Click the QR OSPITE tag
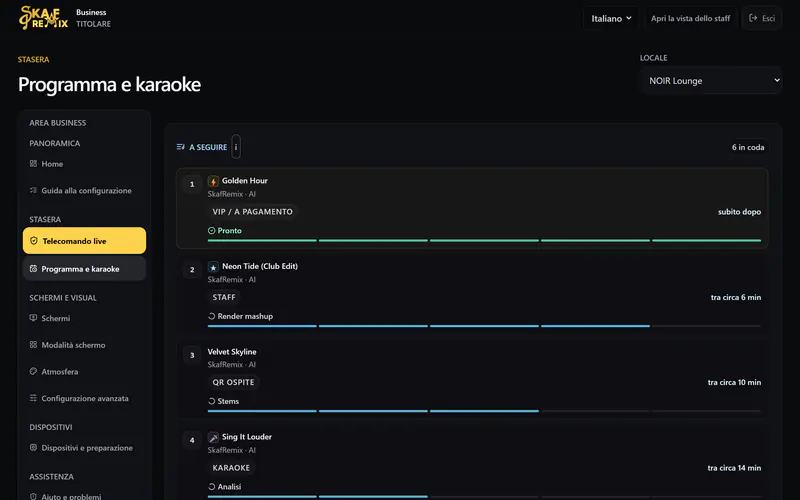800x500 pixels. tap(234, 382)
